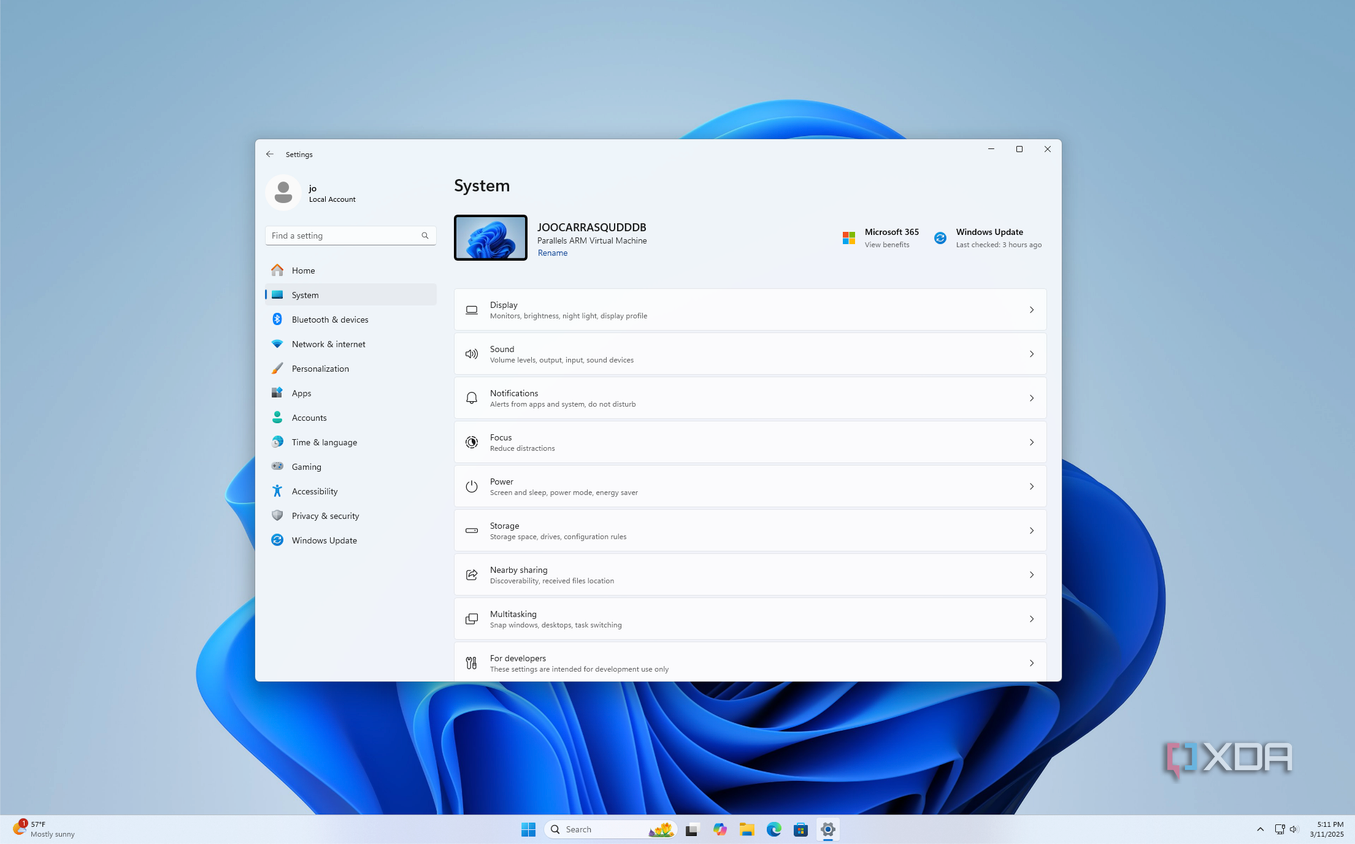Click the desktop wallpaper thumbnail of the PC
The width and height of the screenshot is (1355, 844).
pyautogui.click(x=490, y=238)
